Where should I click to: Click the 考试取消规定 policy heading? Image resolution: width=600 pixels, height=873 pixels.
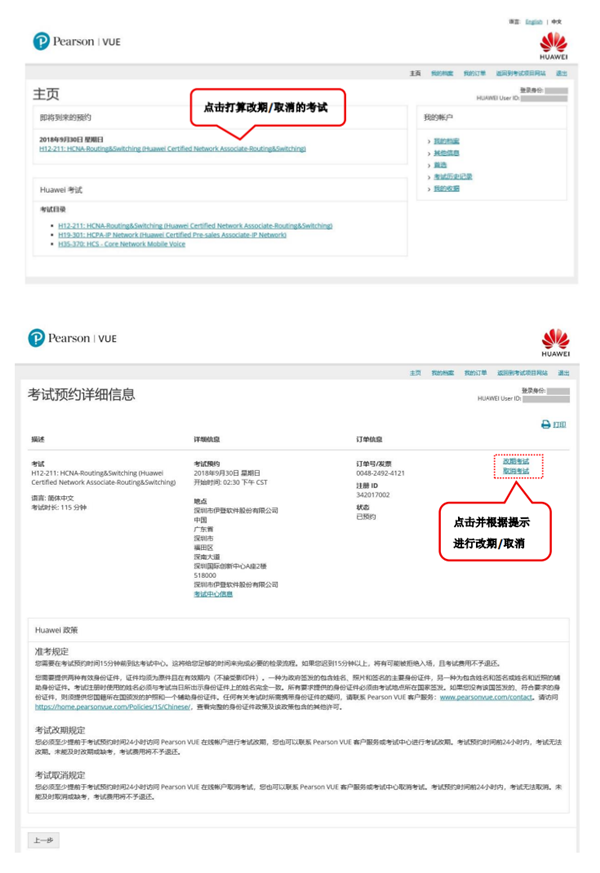click(x=60, y=775)
